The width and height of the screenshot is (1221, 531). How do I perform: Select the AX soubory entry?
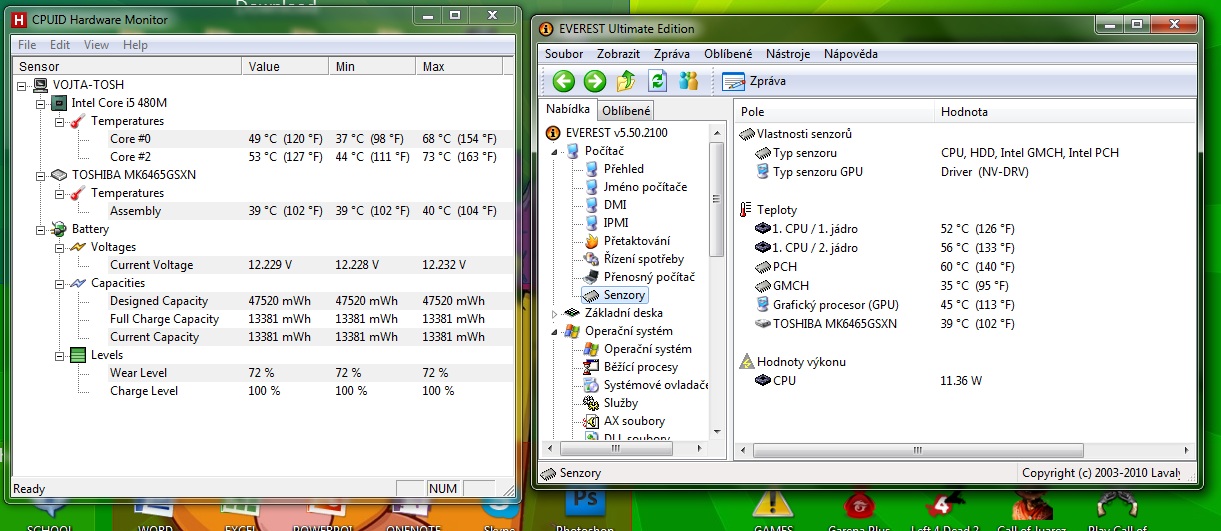[x=624, y=421]
